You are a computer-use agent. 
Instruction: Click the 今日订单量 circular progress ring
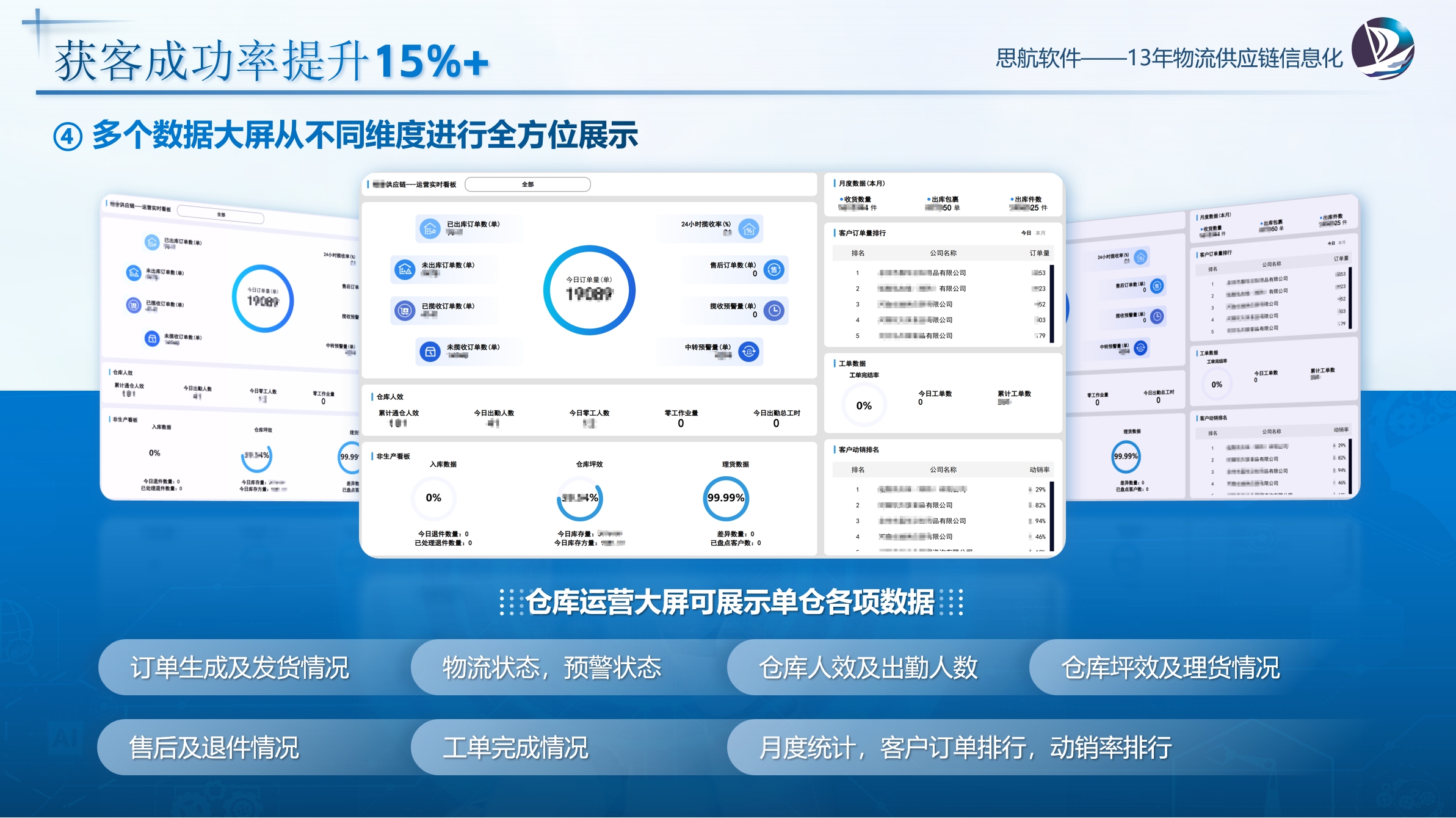pyautogui.click(x=589, y=290)
